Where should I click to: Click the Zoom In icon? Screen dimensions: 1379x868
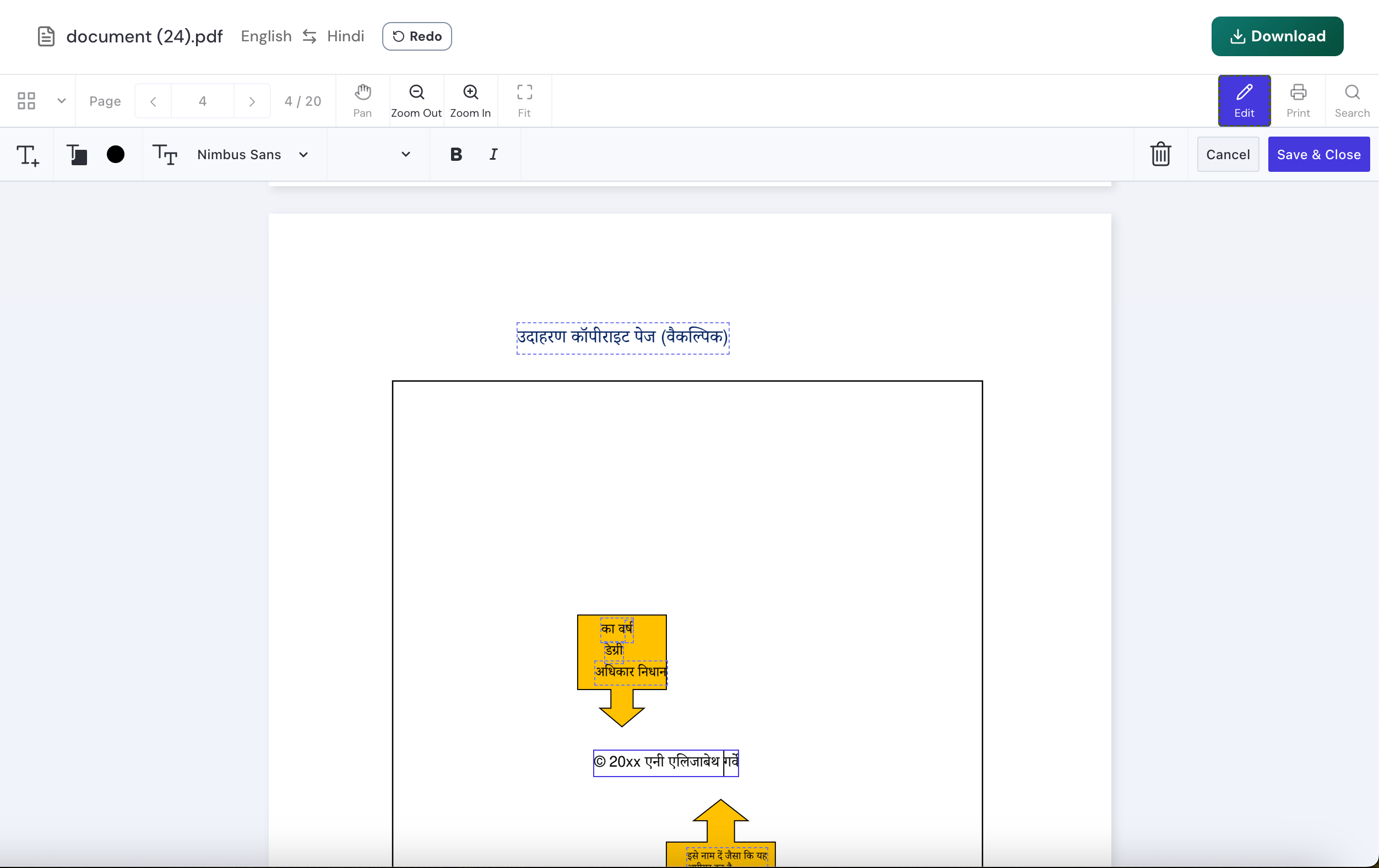tap(470, 100)
